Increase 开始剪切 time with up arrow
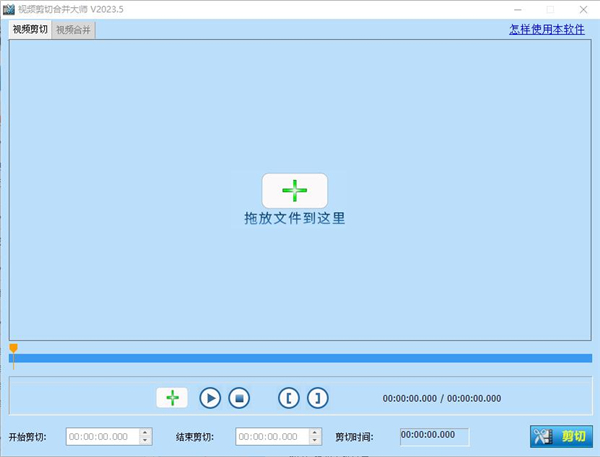Screen dimensions: 600x457 pyautogui.click(x=146, y=433)
